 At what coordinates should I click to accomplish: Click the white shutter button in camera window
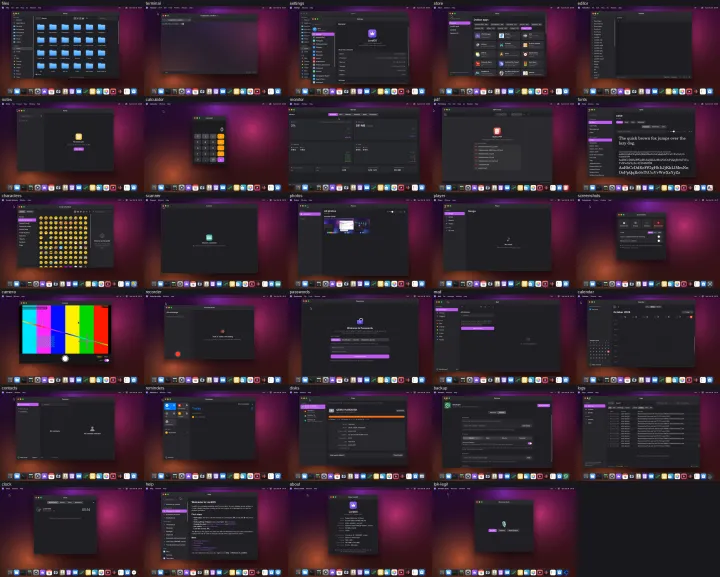[x=65, y=359]
